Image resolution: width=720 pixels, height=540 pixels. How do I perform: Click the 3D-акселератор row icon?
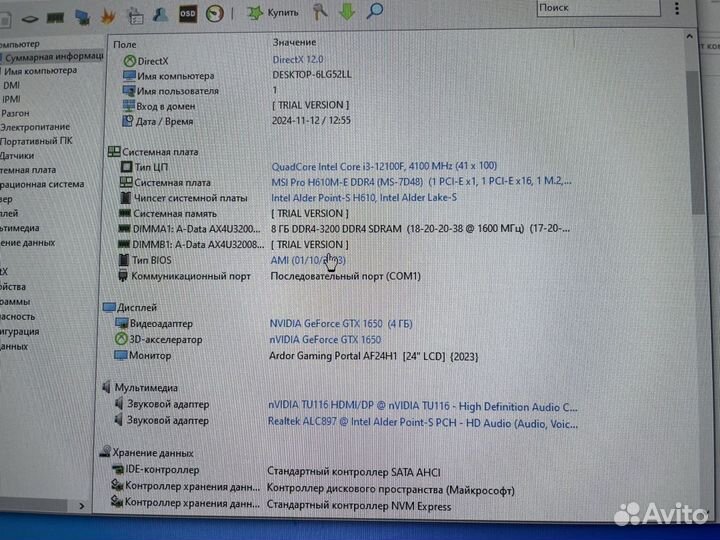tap(121, 339)
